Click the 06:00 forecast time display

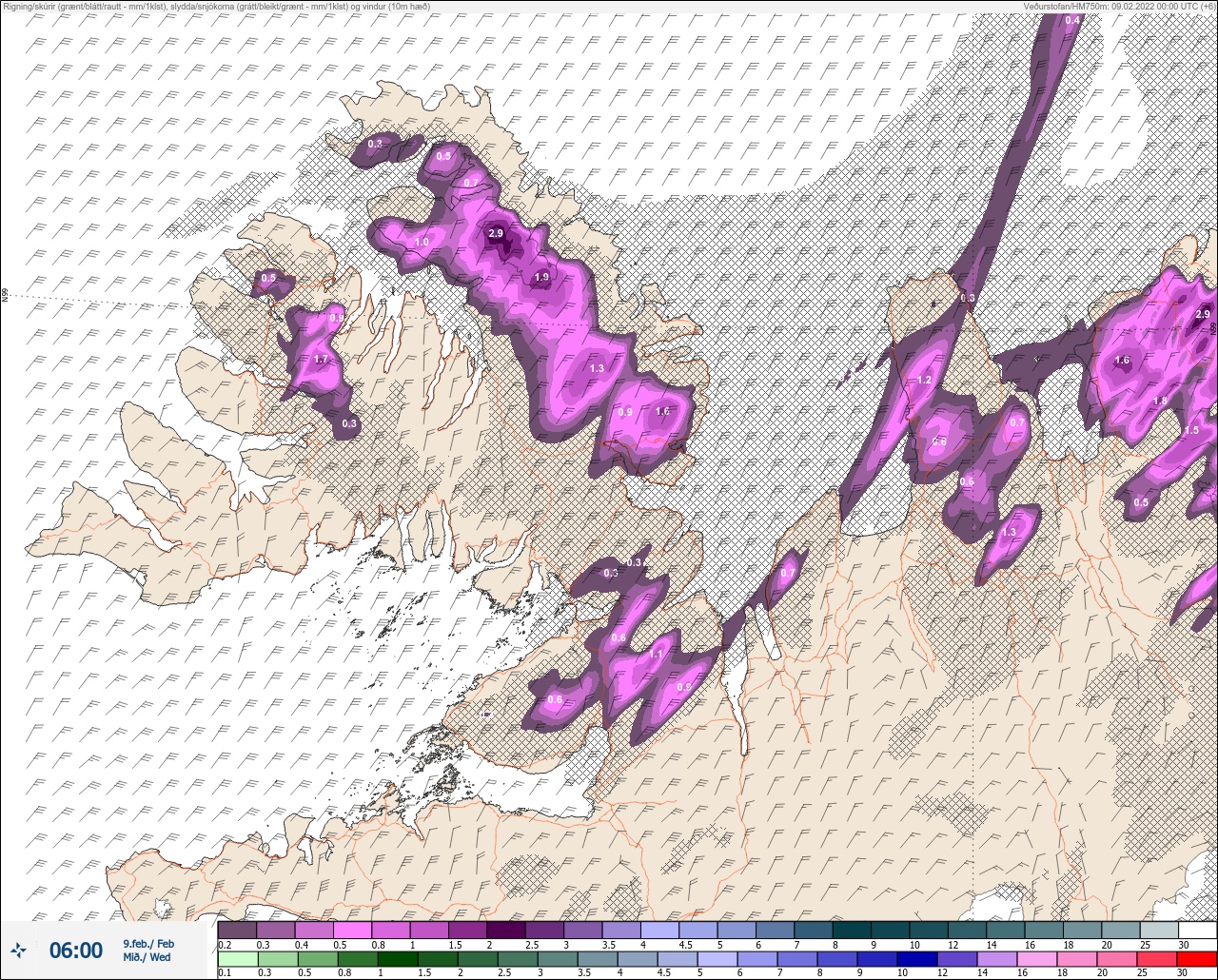coord(76,951)
